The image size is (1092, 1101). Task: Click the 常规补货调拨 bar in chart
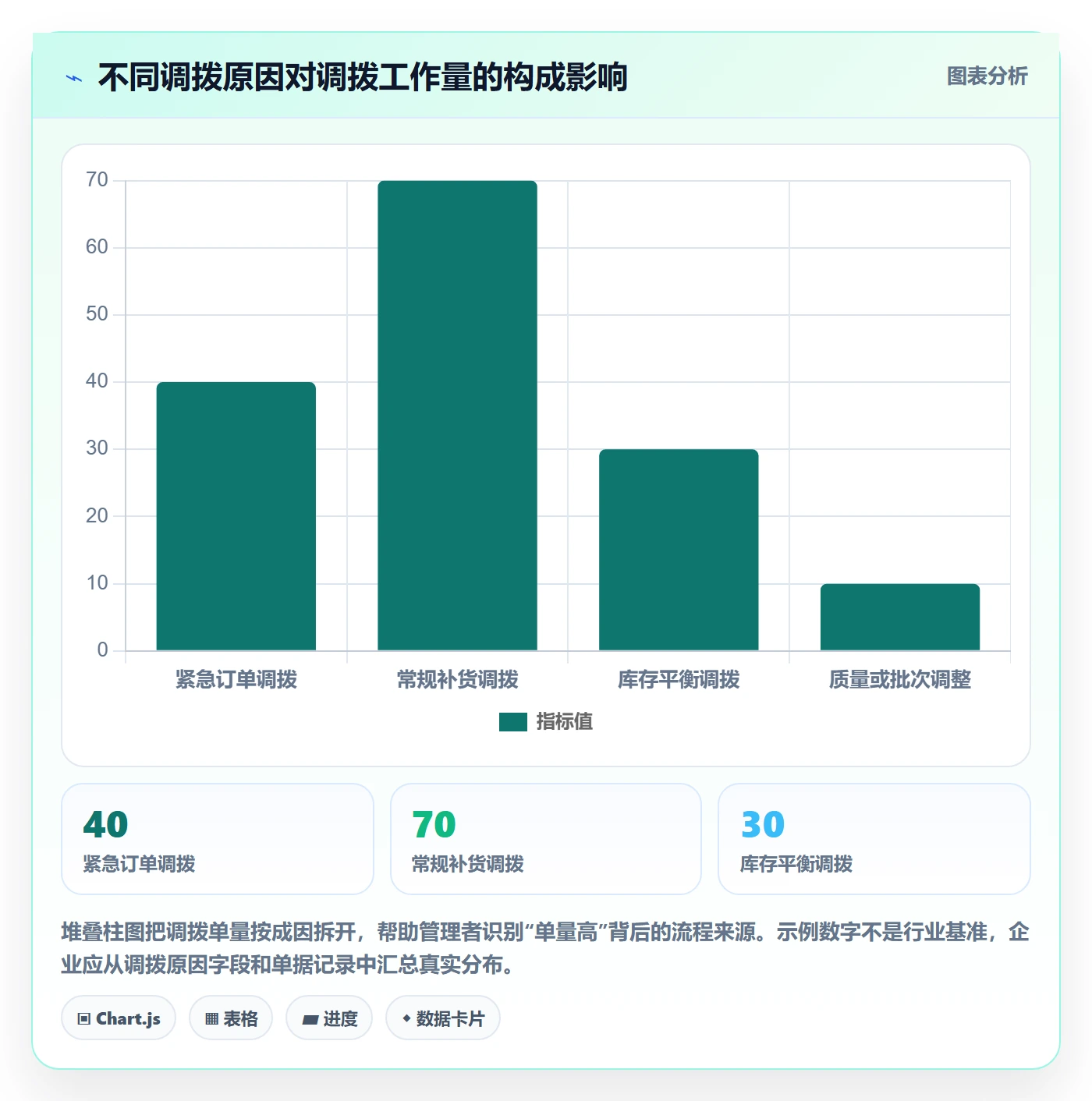click(457, 416)
